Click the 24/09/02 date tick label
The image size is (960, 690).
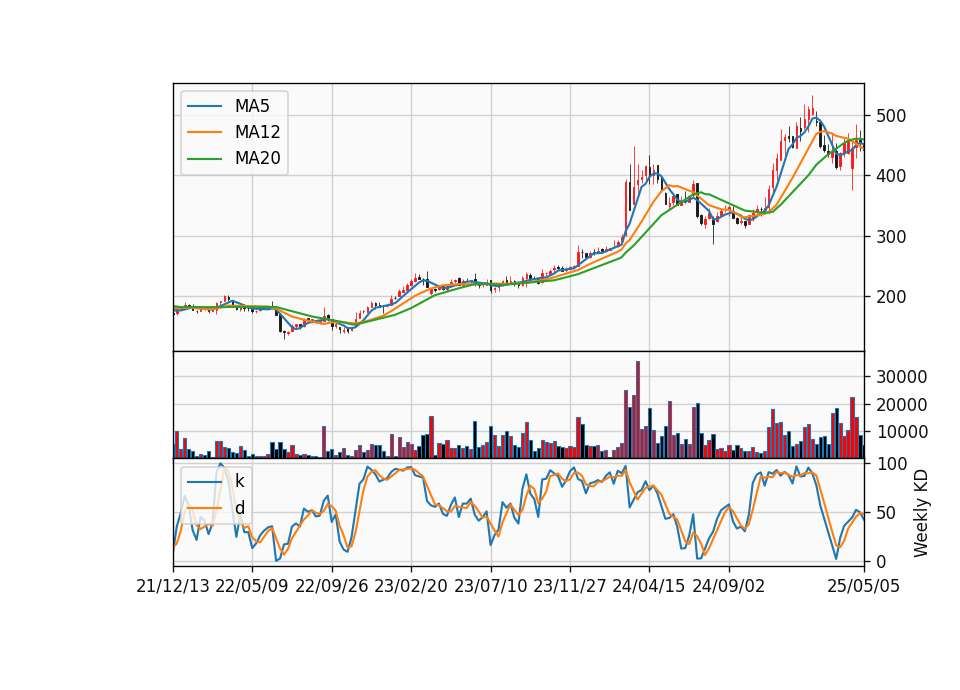(x=729, y=587)
